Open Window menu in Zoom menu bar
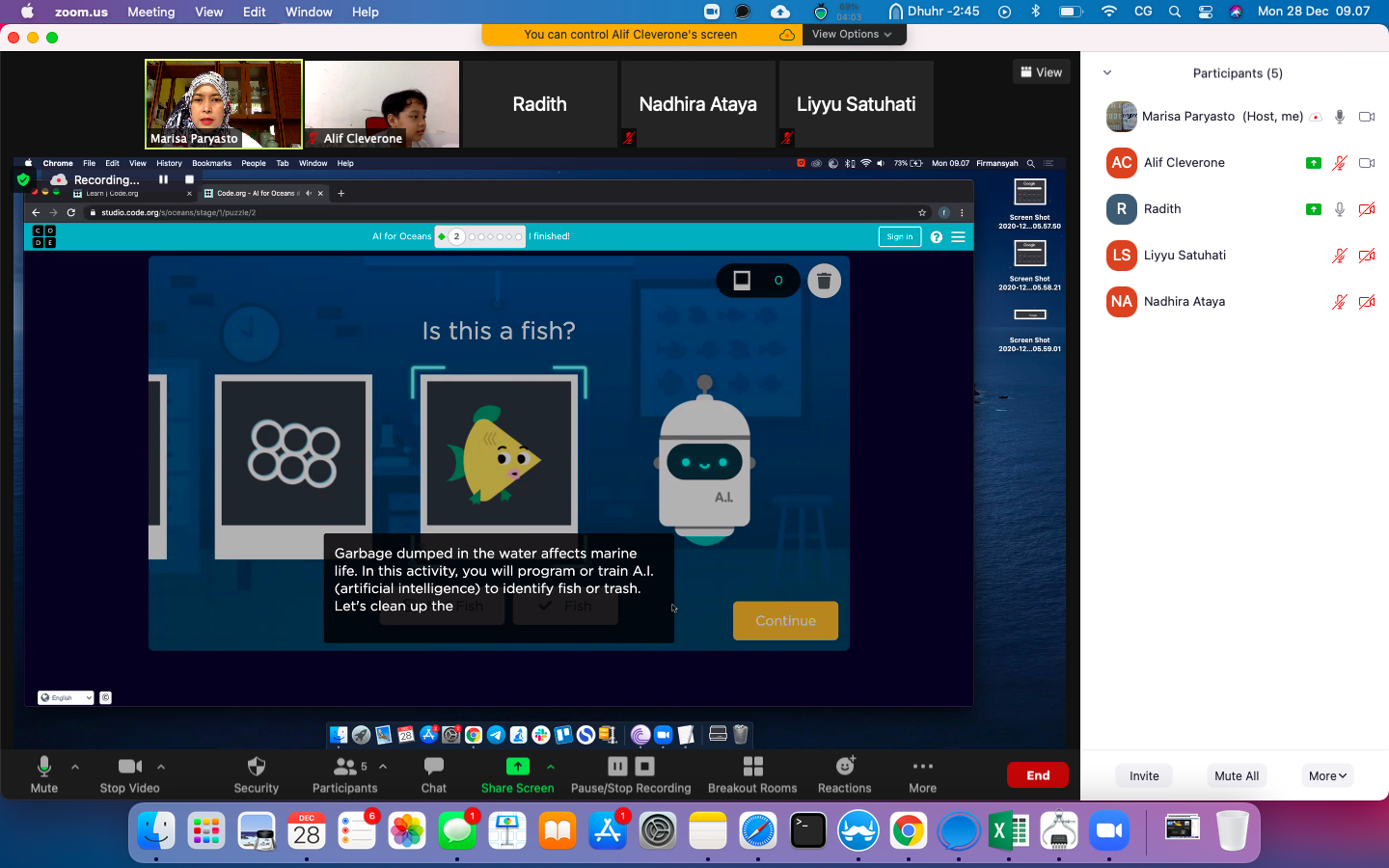The height and width of the screenshot is (868, 1389). pos(309,12)
